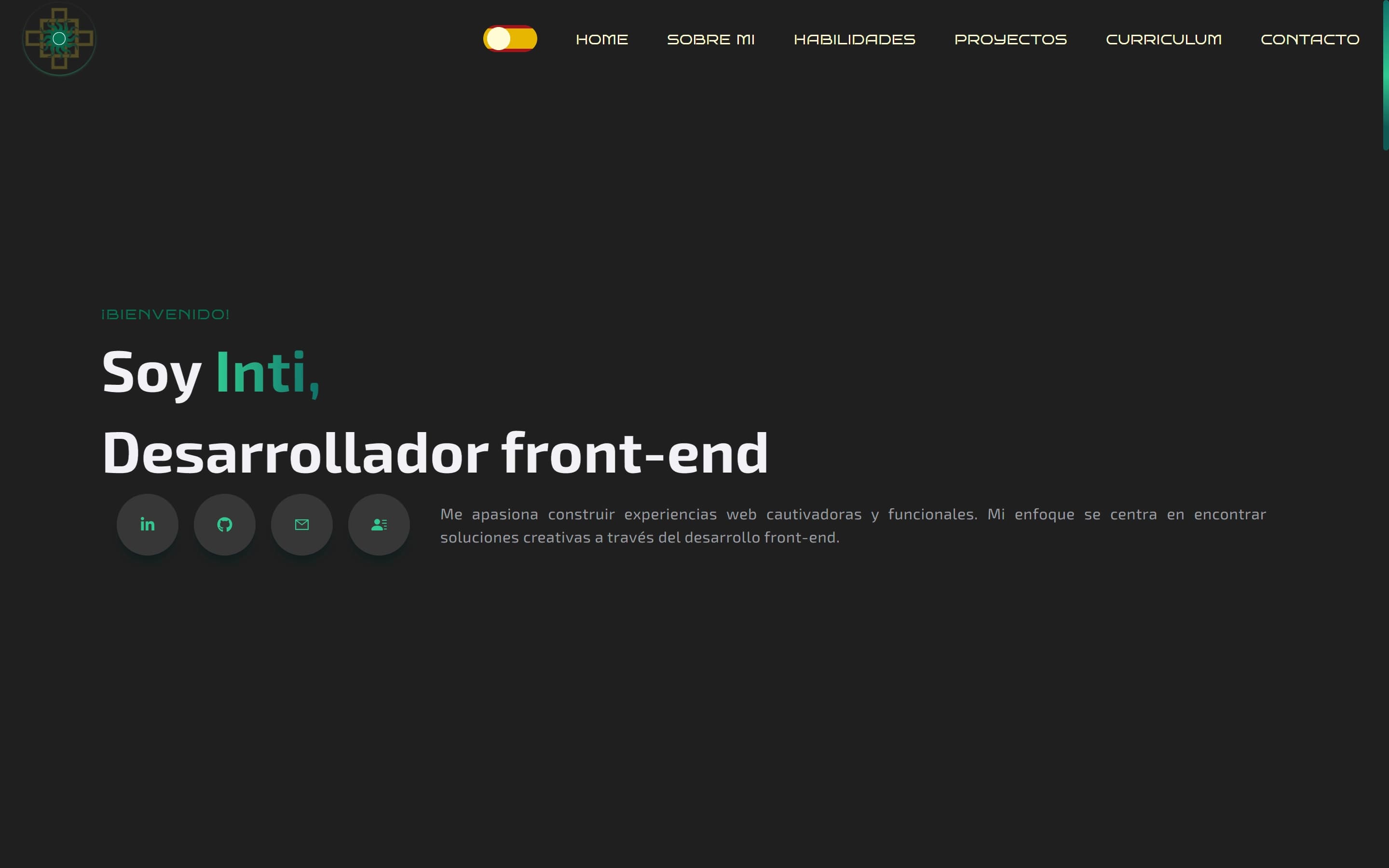This screenshot has height=868, width=1389.
Task: Navigate to Proyectos section
Action: [x=1010, y=39]
